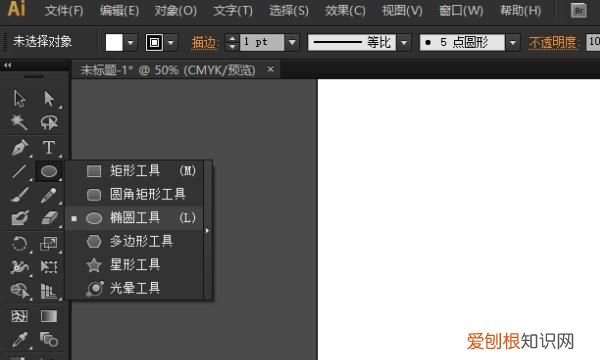Screen dimensions: 600x360
Task: Select the Shape Builder tool
Action: point(19,291)
